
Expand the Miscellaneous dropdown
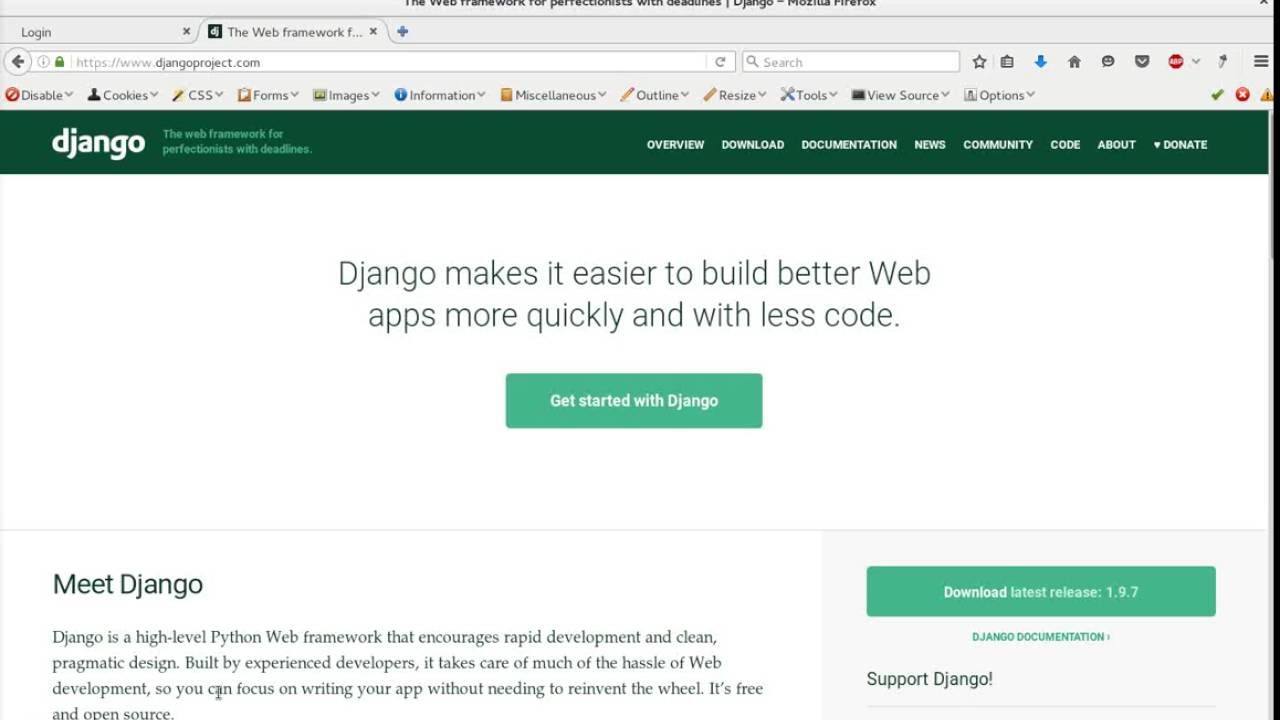pos(553,95)
